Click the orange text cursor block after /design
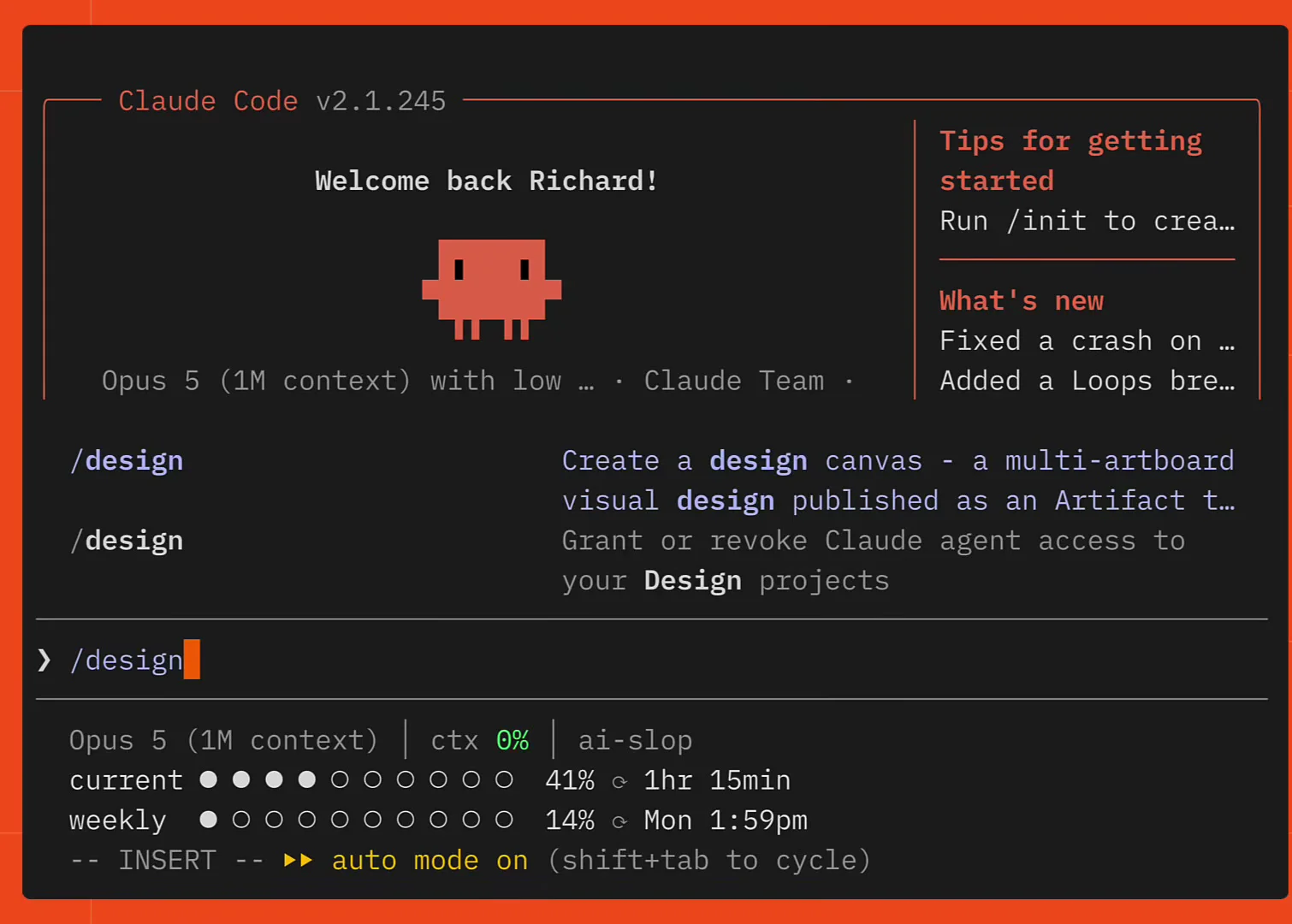This screenshot has height=924, width=1292. [x=192, y=660]
